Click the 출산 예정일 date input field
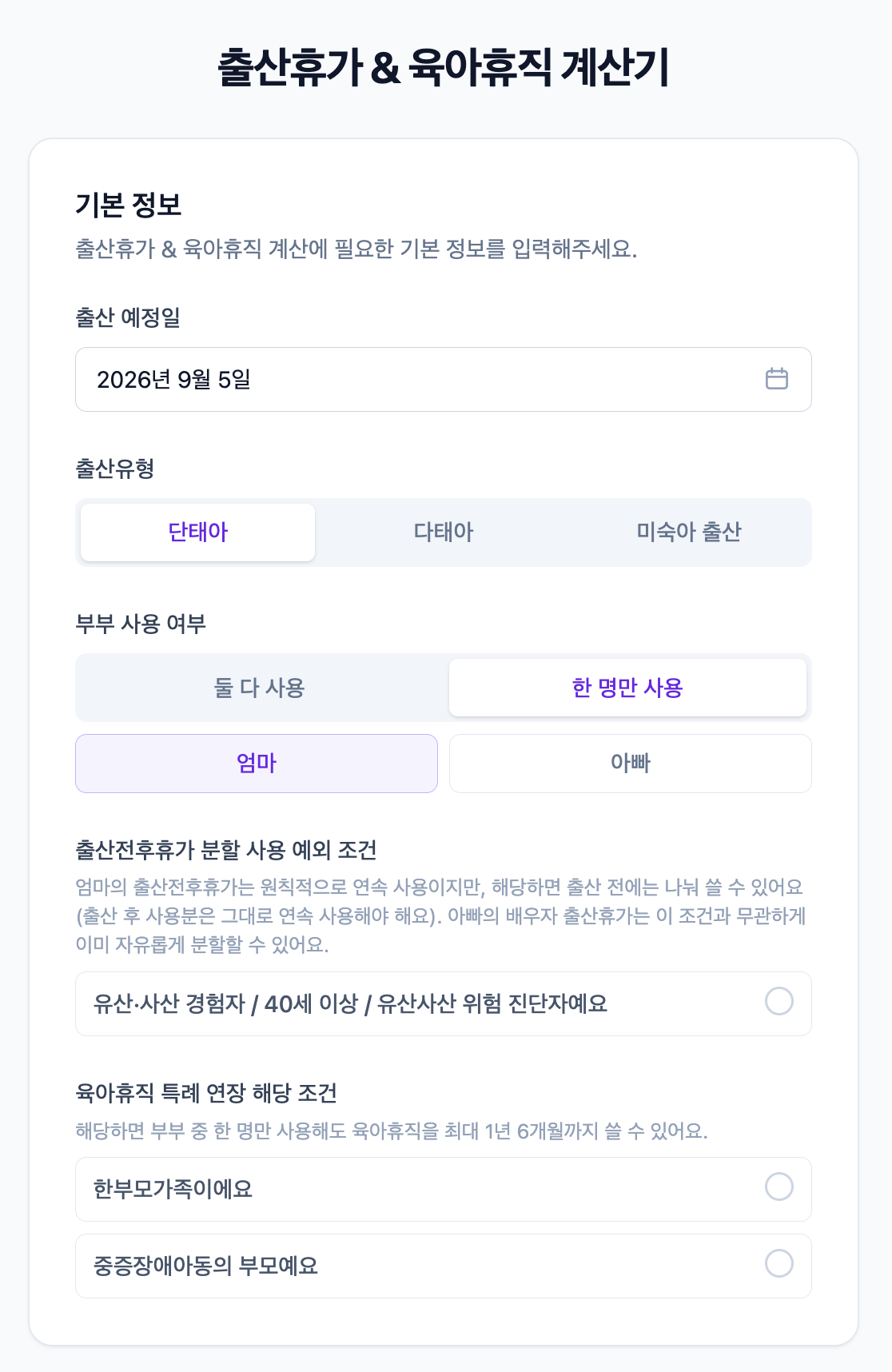 pos(444,379)
